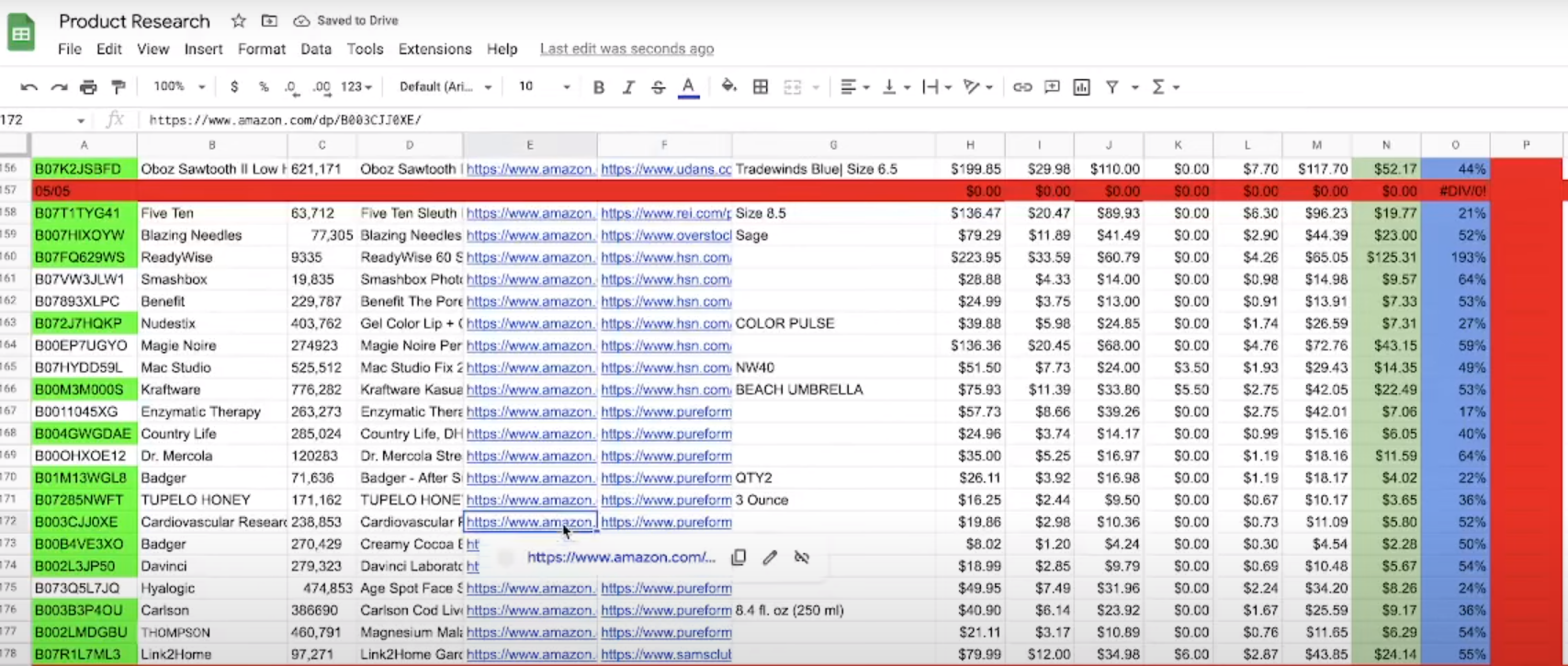Click the formula bar URL field
Viewport: 1568px width, 666px height.
pos(854,120)
